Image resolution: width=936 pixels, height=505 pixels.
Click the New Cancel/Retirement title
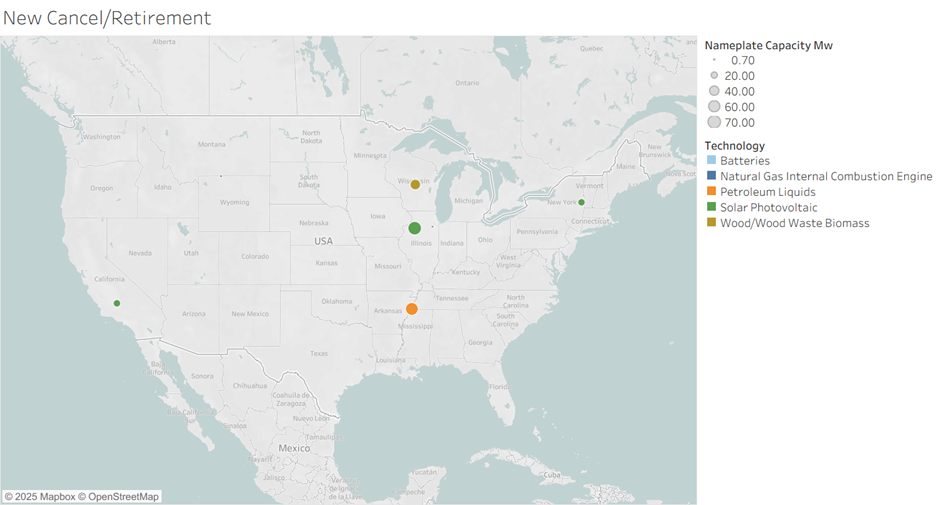[106, 18]
